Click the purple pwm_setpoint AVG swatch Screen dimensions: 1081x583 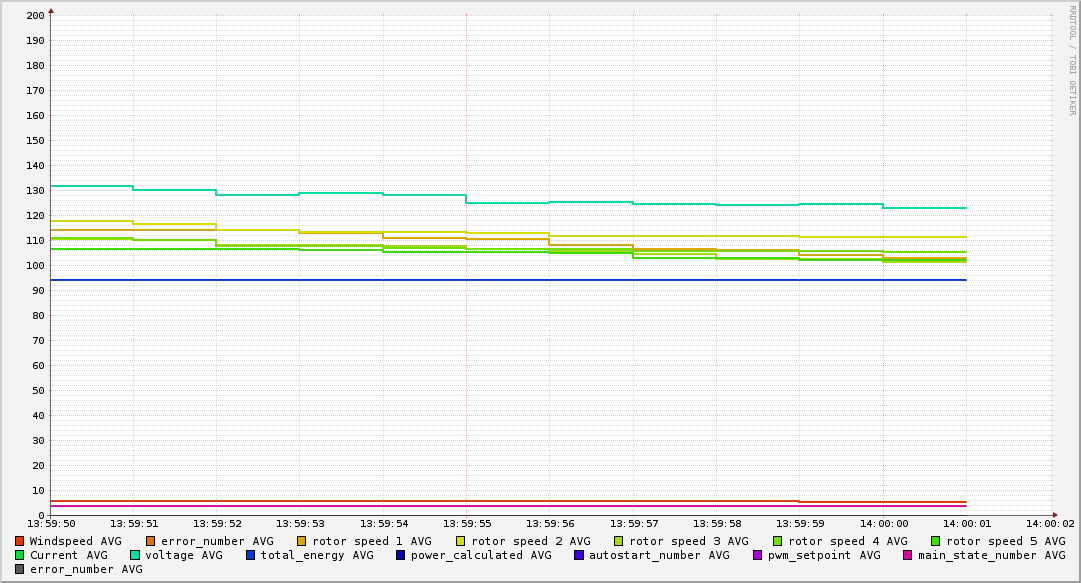(x=758, y=555)
